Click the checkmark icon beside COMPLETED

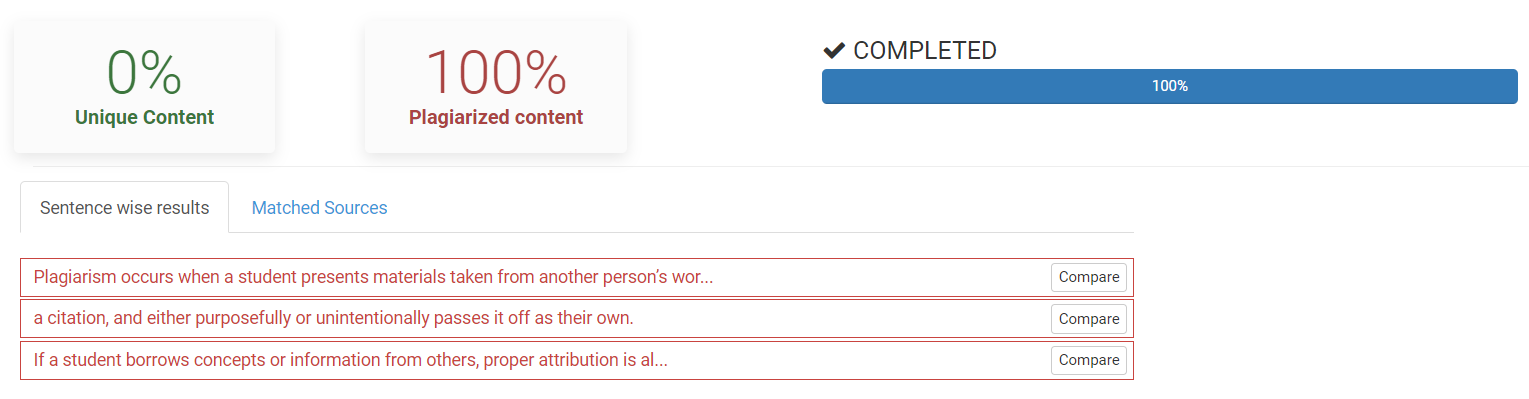point(834,50)
